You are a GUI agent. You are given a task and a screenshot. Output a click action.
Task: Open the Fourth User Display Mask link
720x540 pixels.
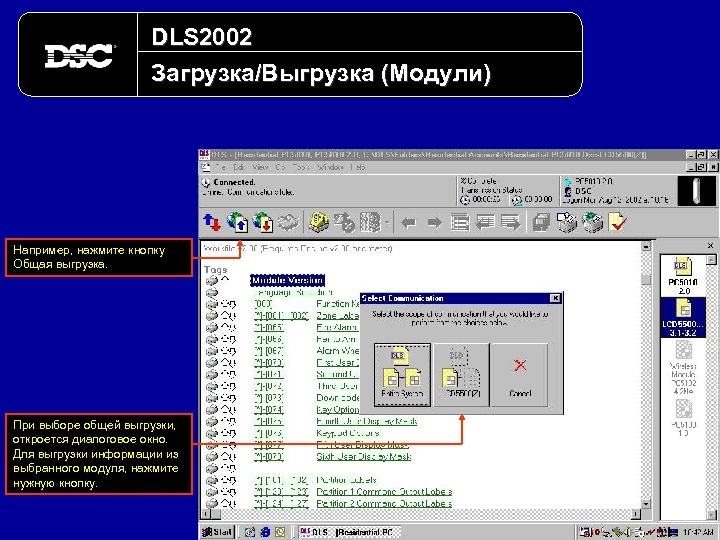(x=366, y=421)
